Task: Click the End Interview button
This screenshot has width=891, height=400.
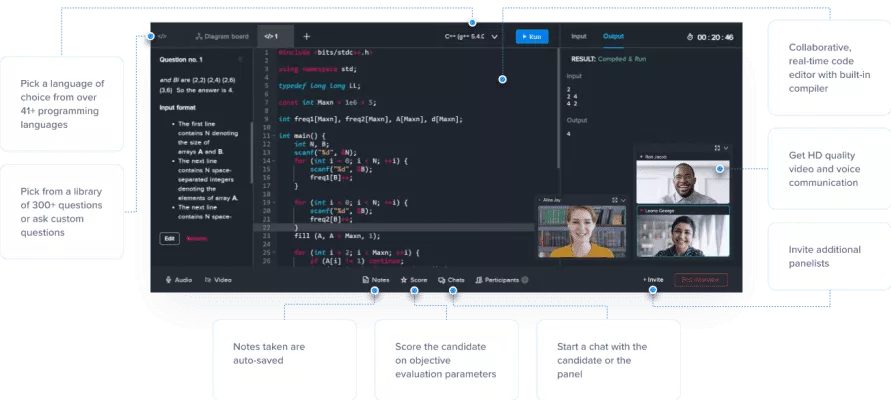Action: point(701,280)
